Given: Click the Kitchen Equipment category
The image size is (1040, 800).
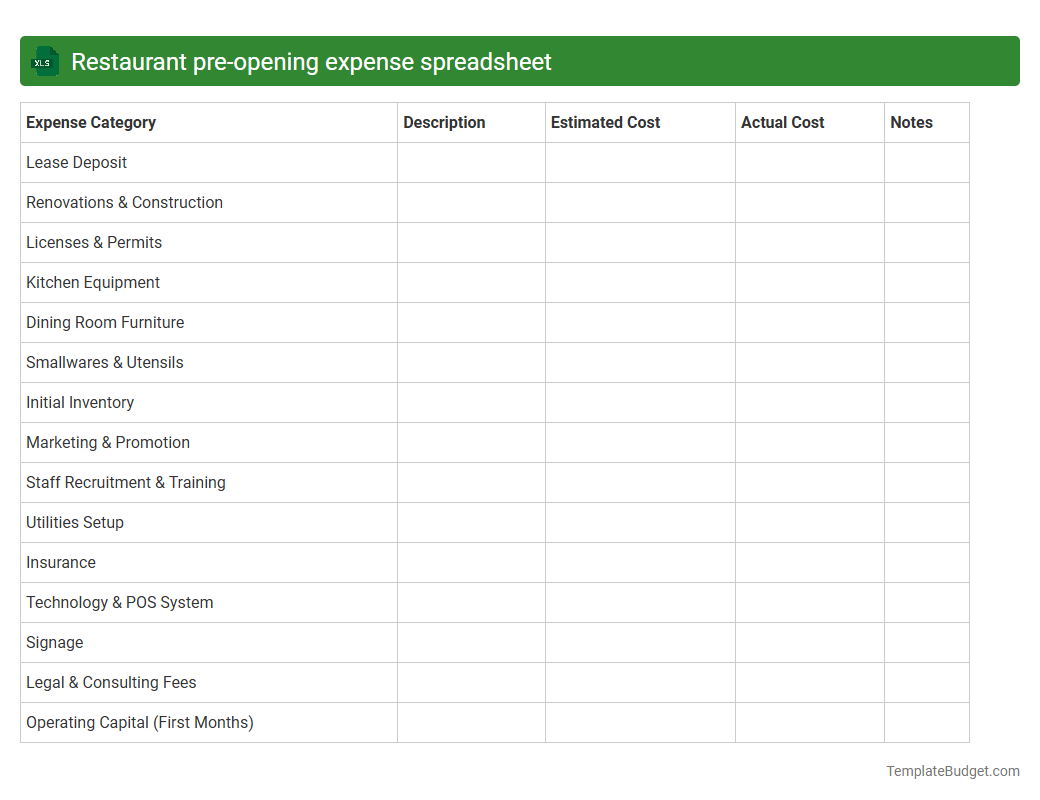Looking at the screenshot, I should (x=92, y=282).
